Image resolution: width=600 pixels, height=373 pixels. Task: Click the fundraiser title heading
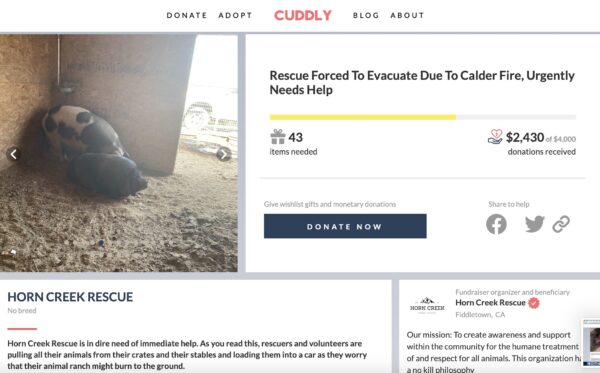coord(422,83)
